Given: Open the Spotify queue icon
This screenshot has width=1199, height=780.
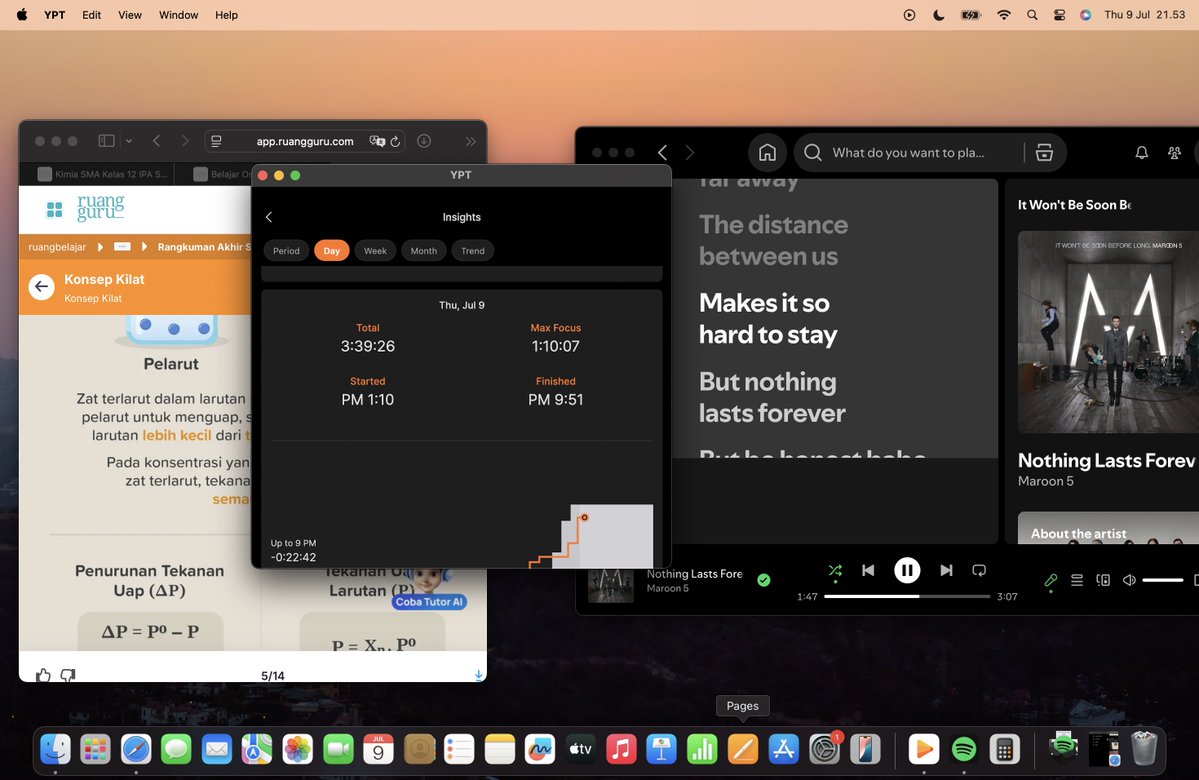Looking at the screenshot, I should coord(1077,580).
